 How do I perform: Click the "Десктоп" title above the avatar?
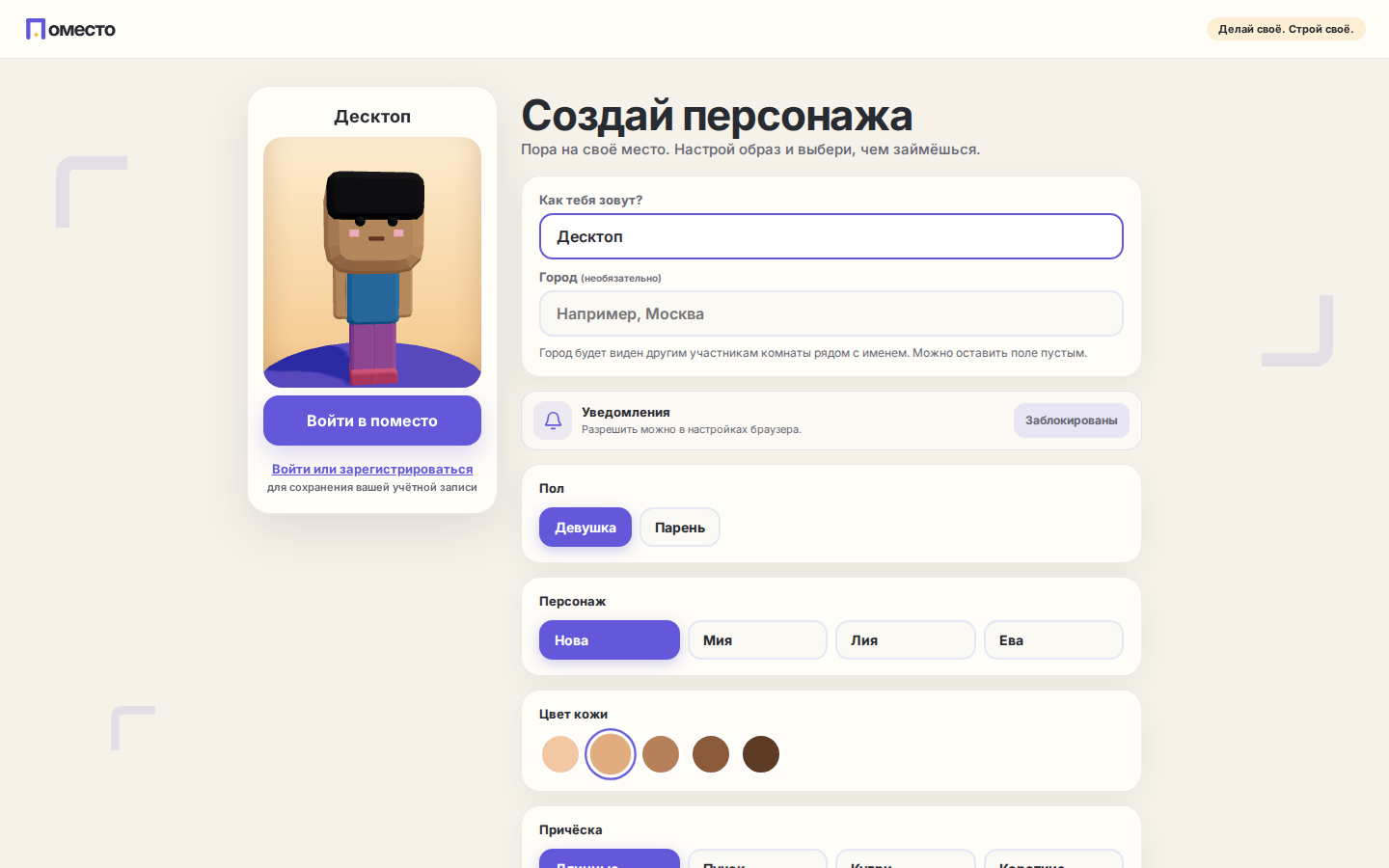tap(372, 117)
